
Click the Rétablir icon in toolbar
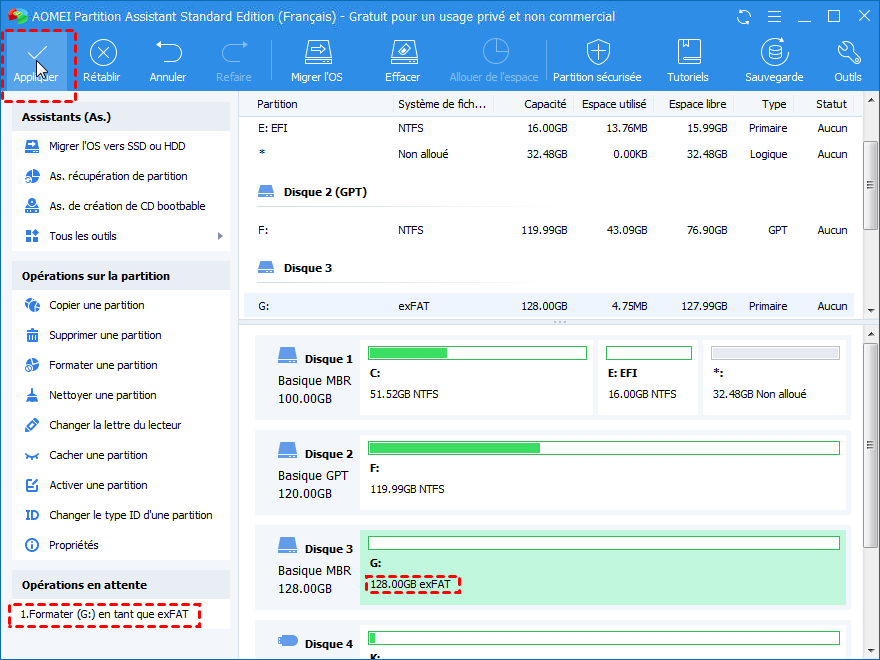coord(103,52)
